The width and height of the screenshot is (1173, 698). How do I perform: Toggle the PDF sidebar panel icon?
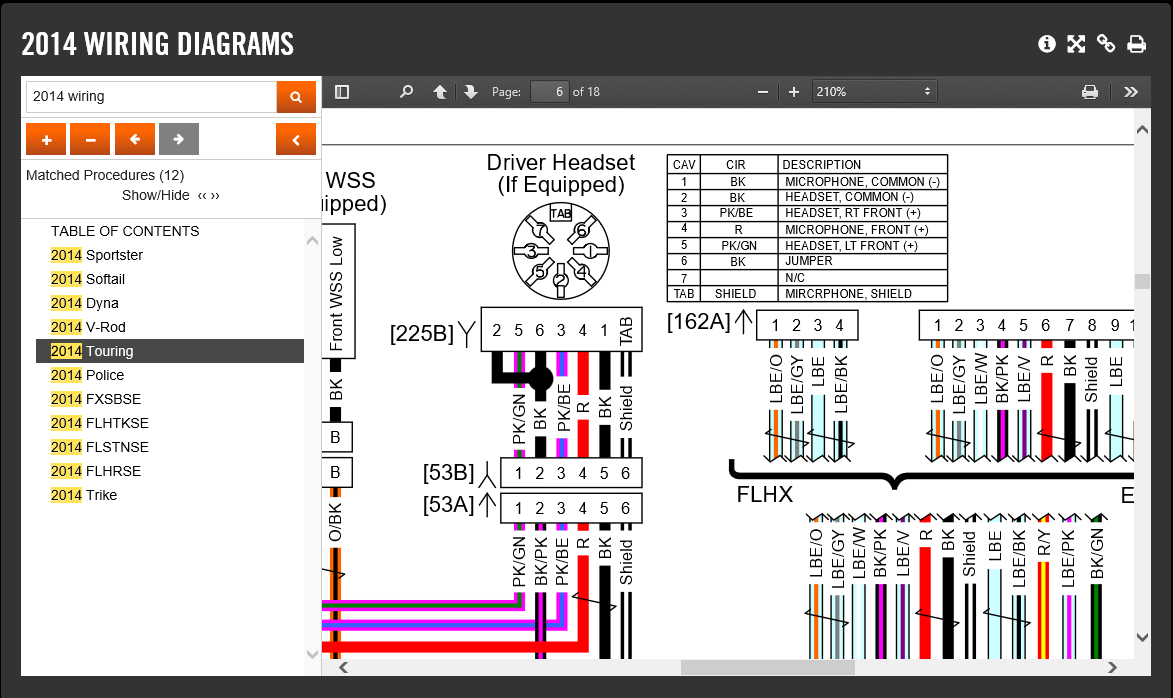[342, 92]
